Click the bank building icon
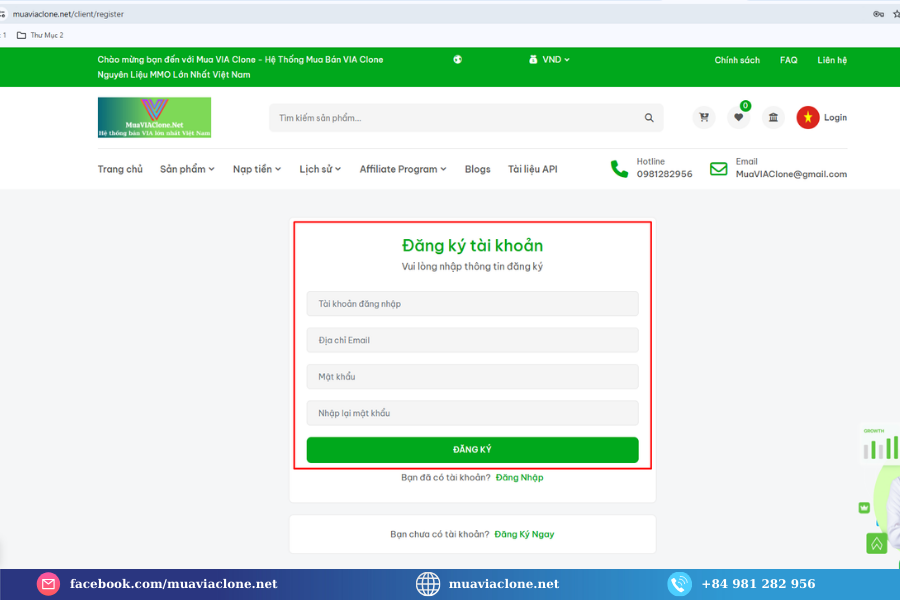 (773, 118)
